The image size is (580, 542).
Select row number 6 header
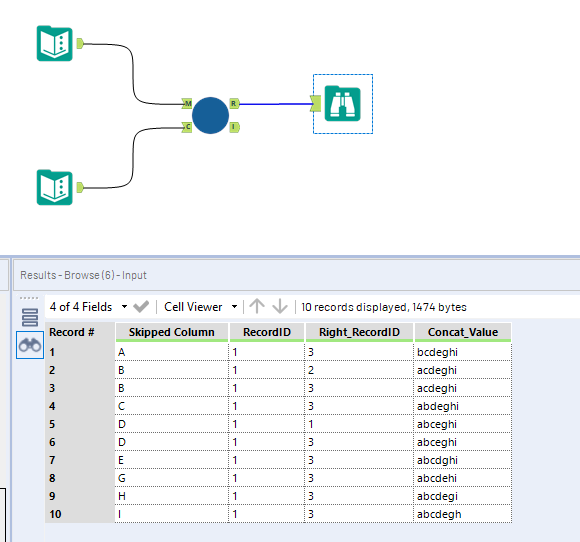(80, 442)
